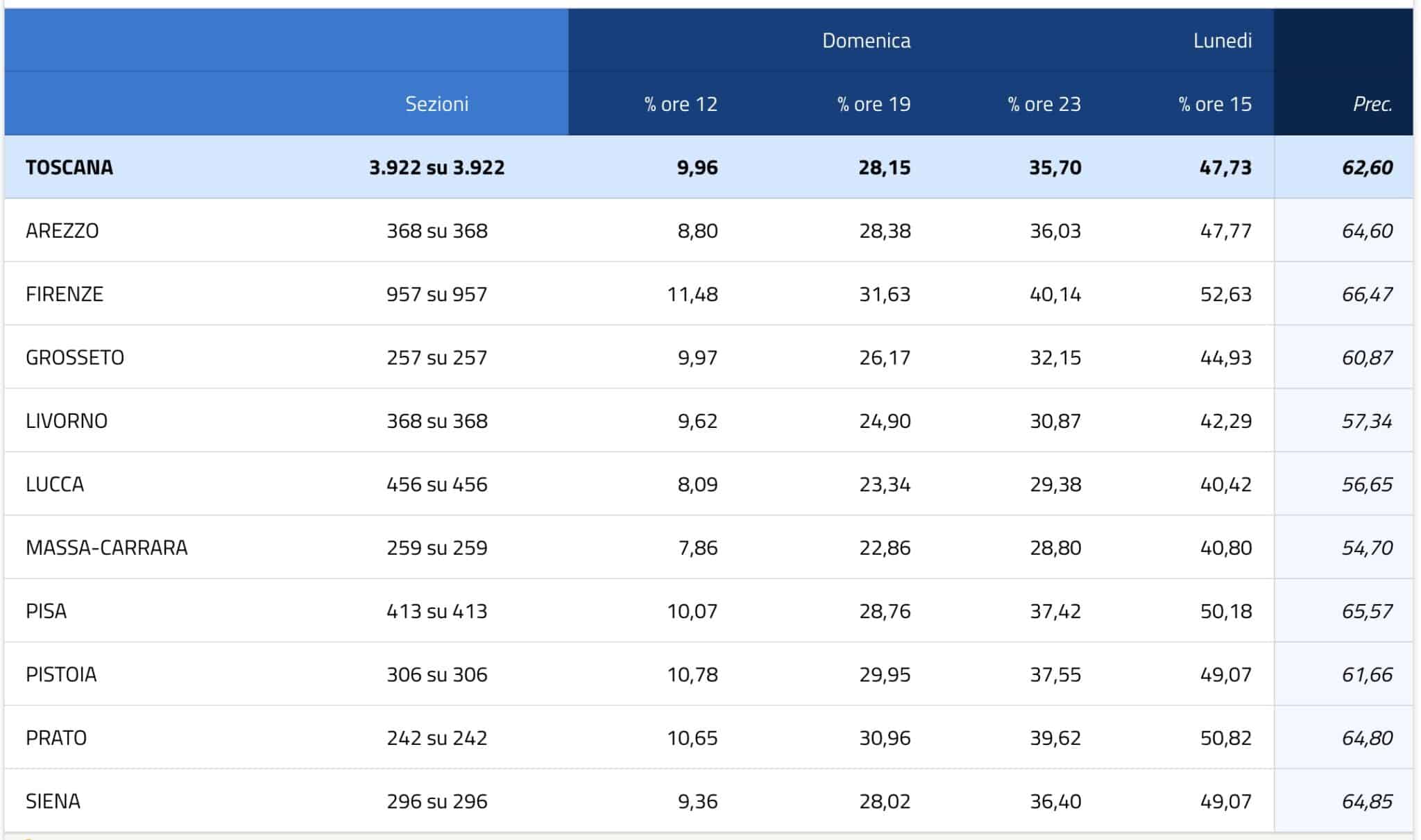Select the GROSSETO row name

[x=74, y=357]
